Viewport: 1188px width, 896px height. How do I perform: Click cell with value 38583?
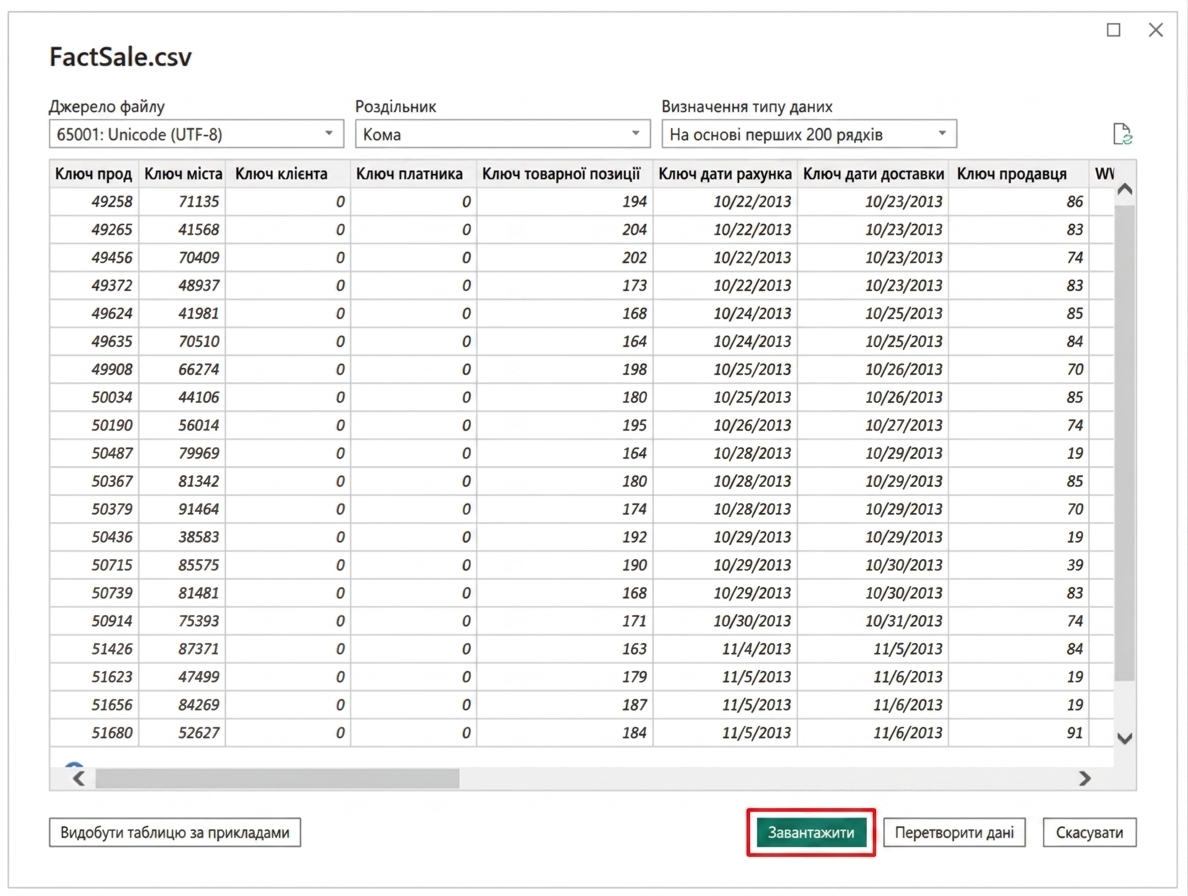tap(183, 538)
